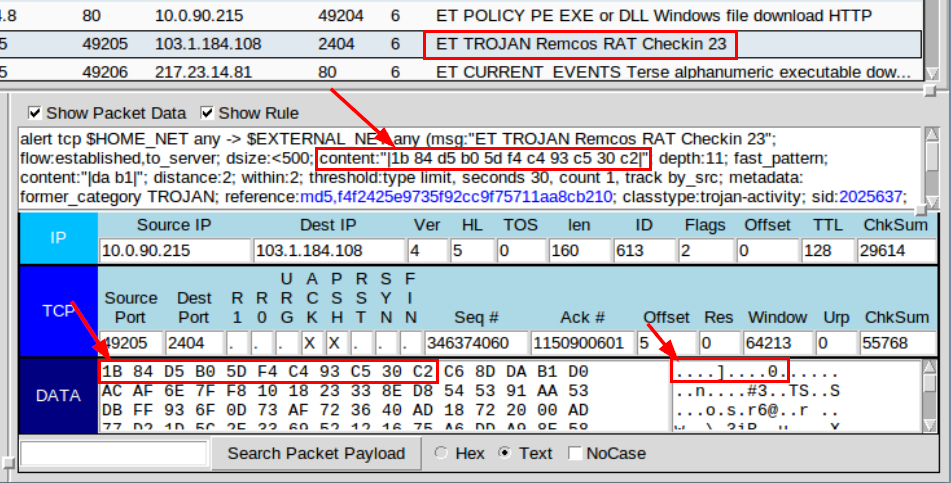Click the event list scrollbar down arrow
Screen dimensions: 951x483
coord(932,73)
